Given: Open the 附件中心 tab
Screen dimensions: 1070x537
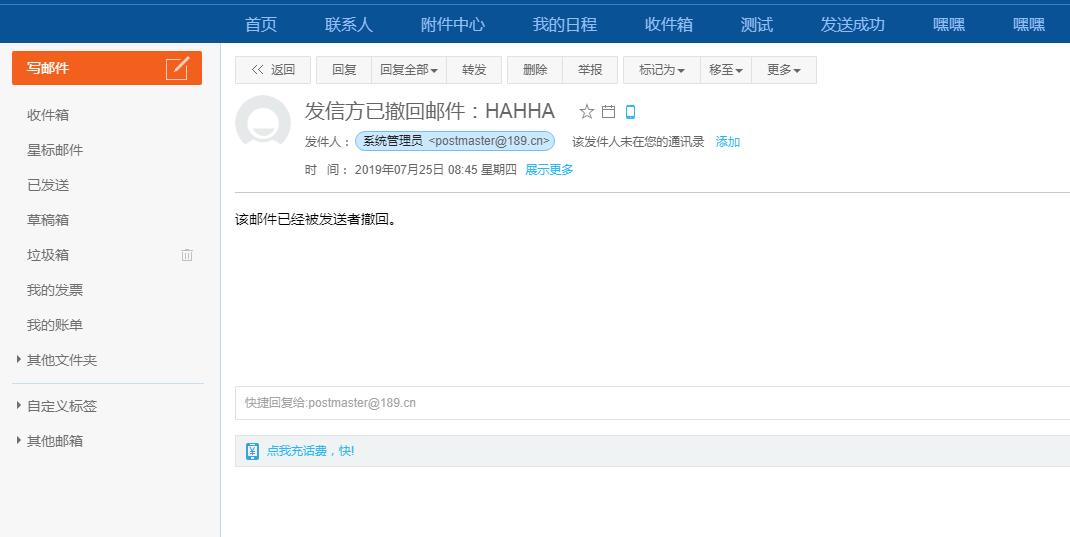Looking at the screenshot, I should point(453,25).
